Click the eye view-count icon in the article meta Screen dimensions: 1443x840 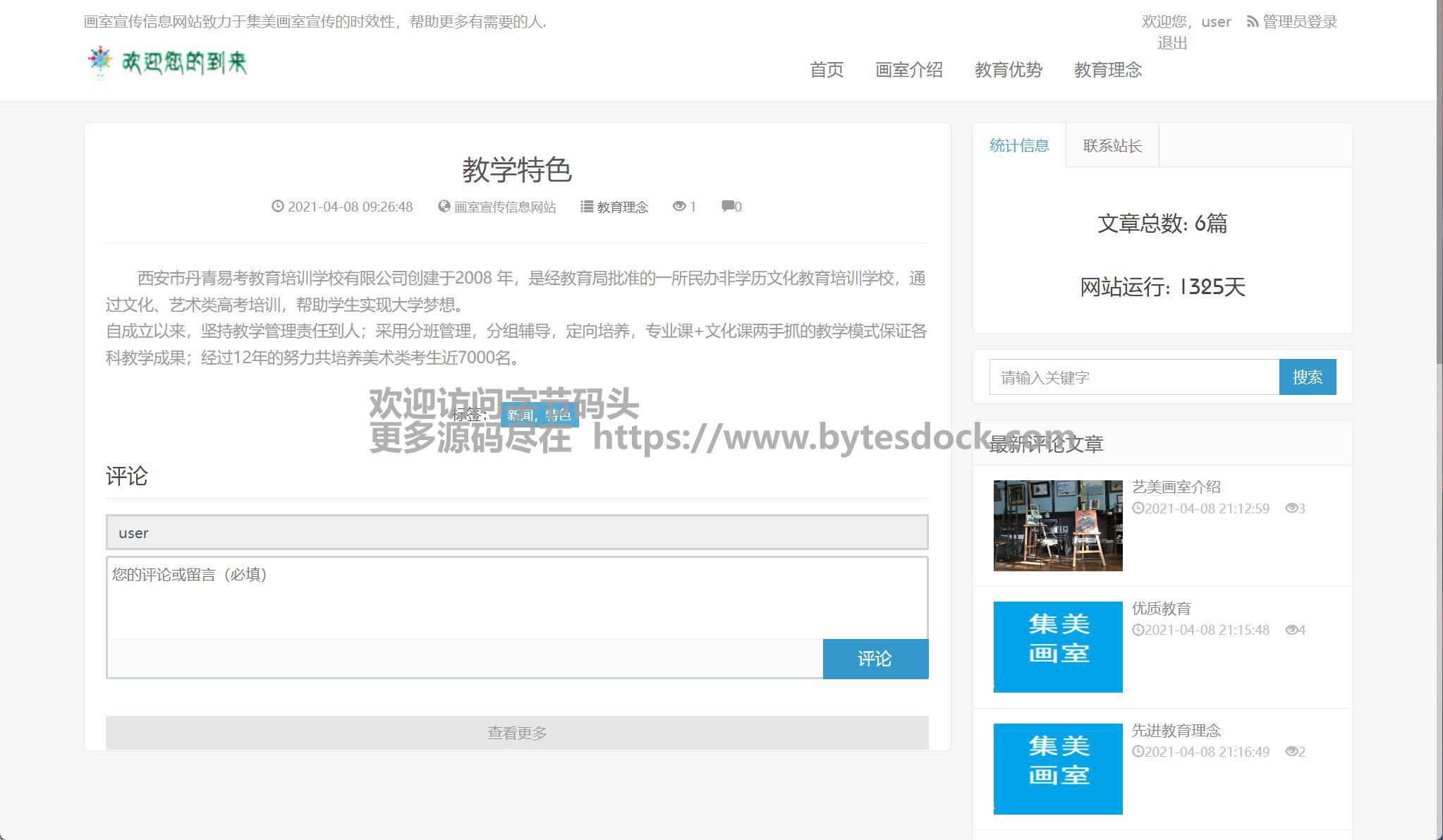pos(678,206)
